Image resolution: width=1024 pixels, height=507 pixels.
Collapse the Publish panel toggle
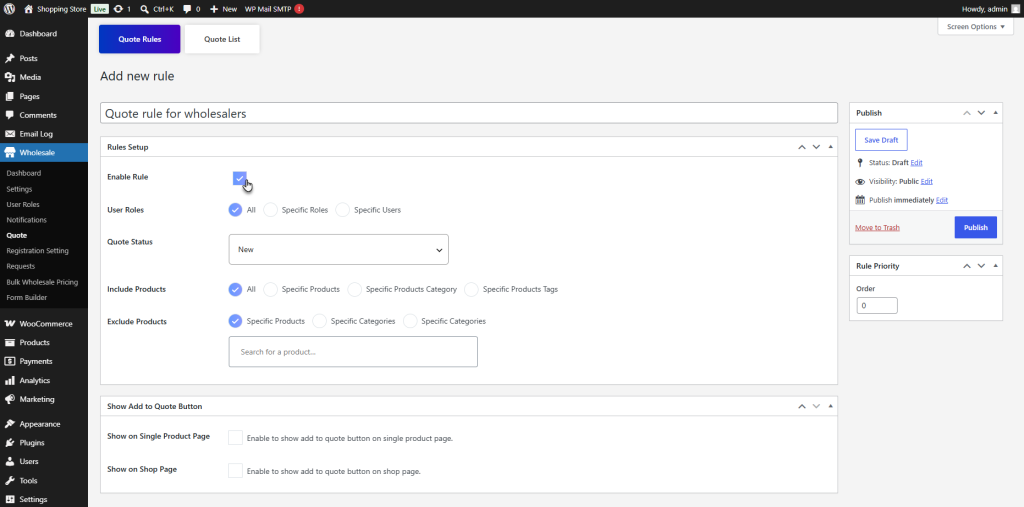click(x=995, y=112)
